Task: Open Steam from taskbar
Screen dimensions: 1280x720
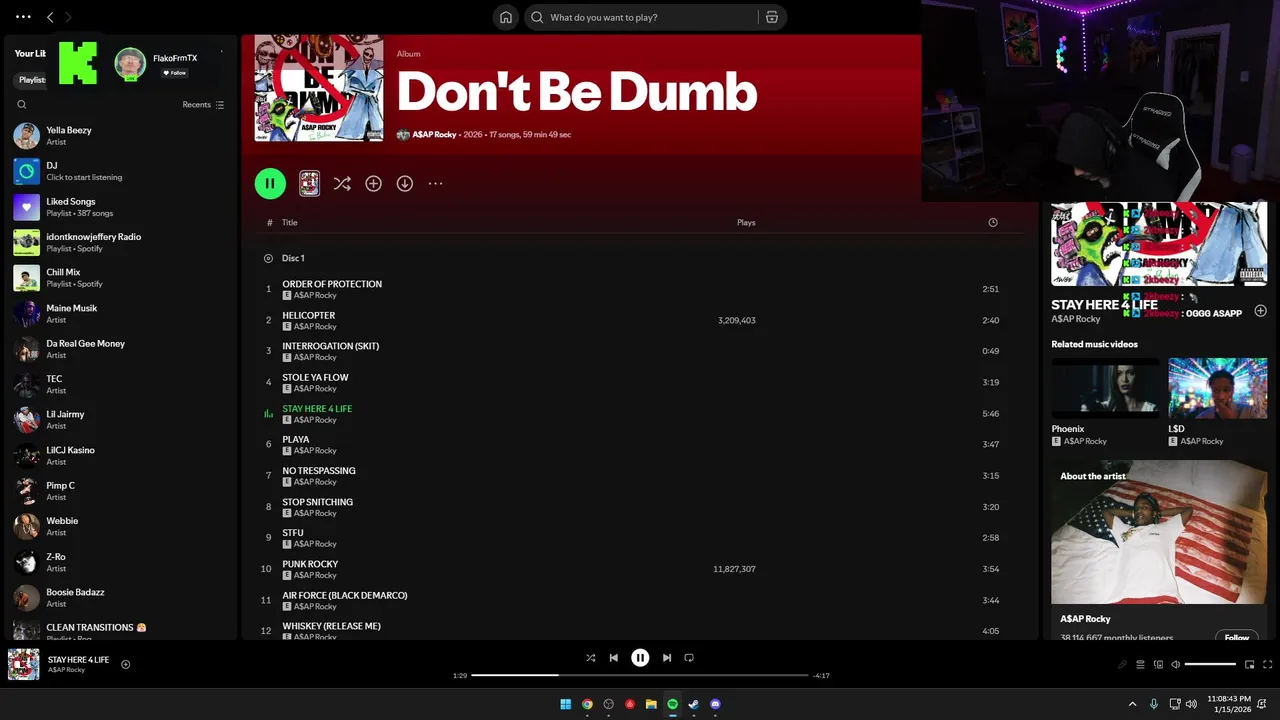Action: (x=694, y=704)
